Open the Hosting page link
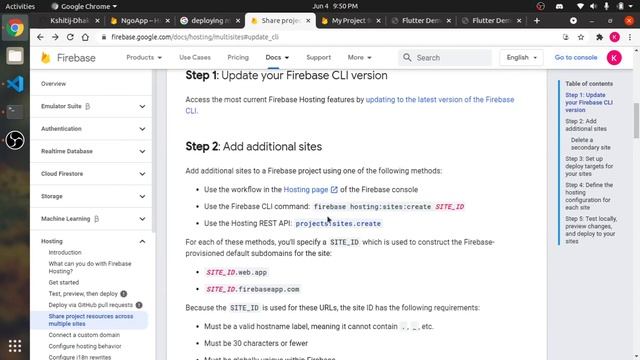 pyautogui.click(x=310, y=189)
